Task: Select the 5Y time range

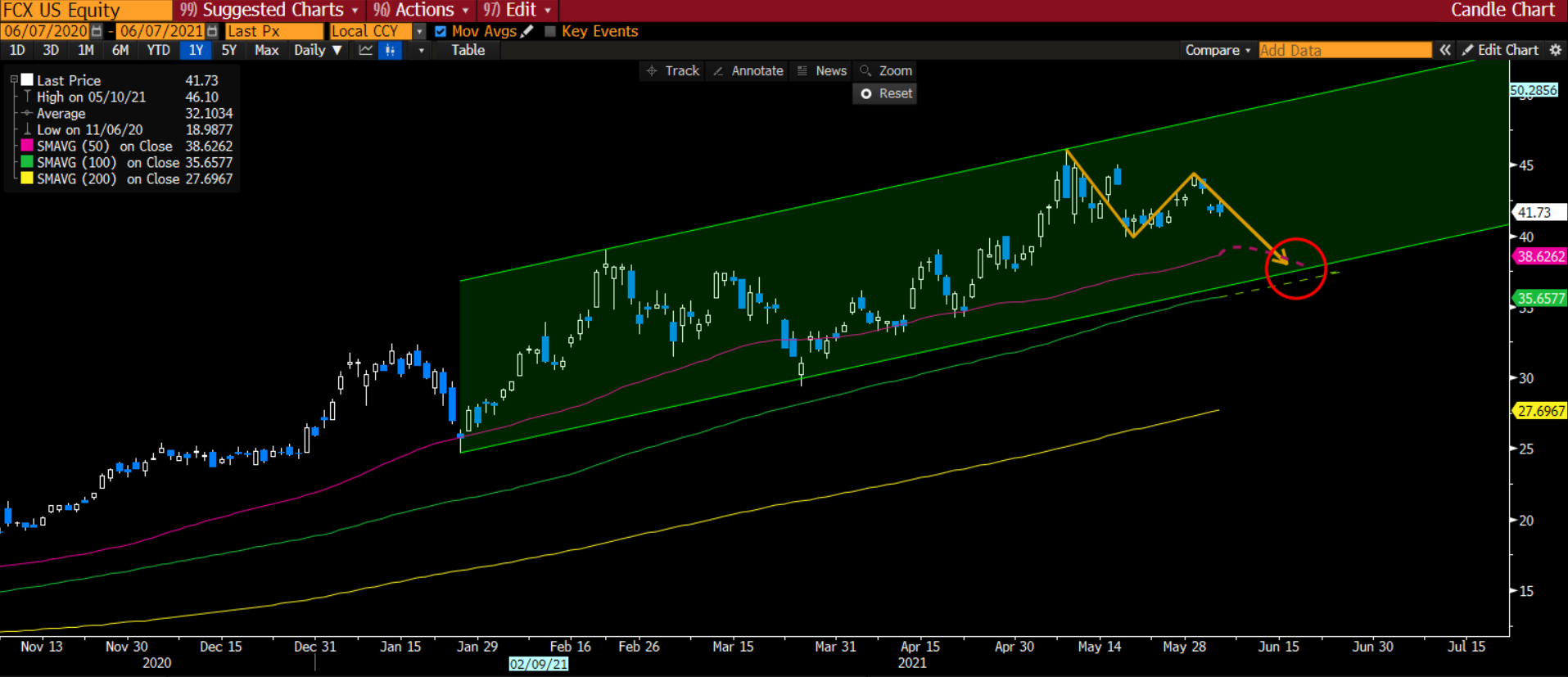Action: point(229,50)
